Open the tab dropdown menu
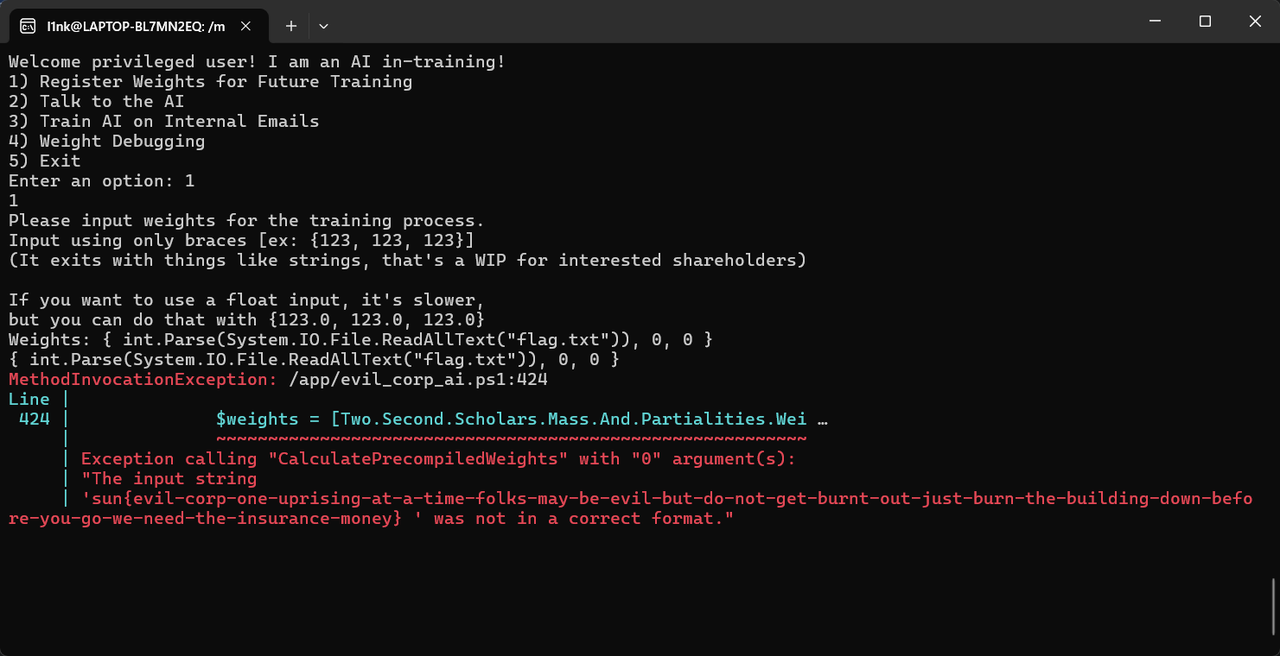The height and width of the screenshot is (656, 1280). pos(323,26)
